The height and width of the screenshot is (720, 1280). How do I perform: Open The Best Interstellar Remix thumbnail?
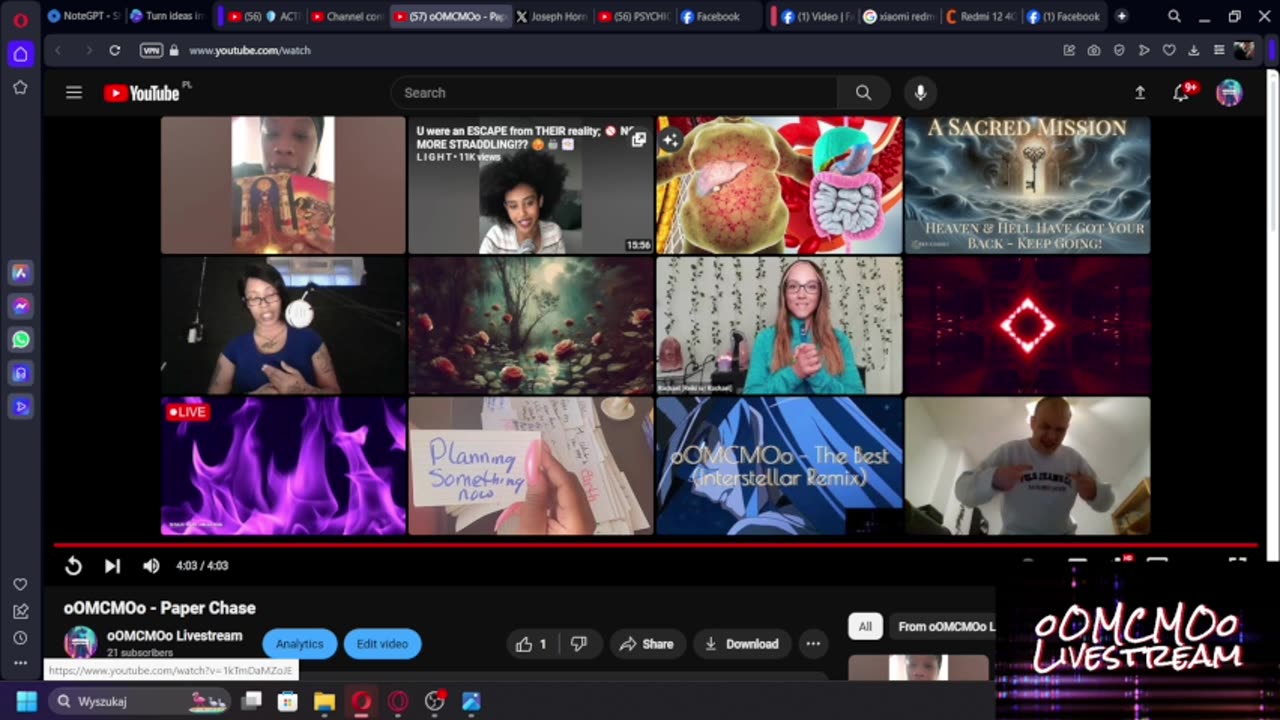click(x=779, y=466)
